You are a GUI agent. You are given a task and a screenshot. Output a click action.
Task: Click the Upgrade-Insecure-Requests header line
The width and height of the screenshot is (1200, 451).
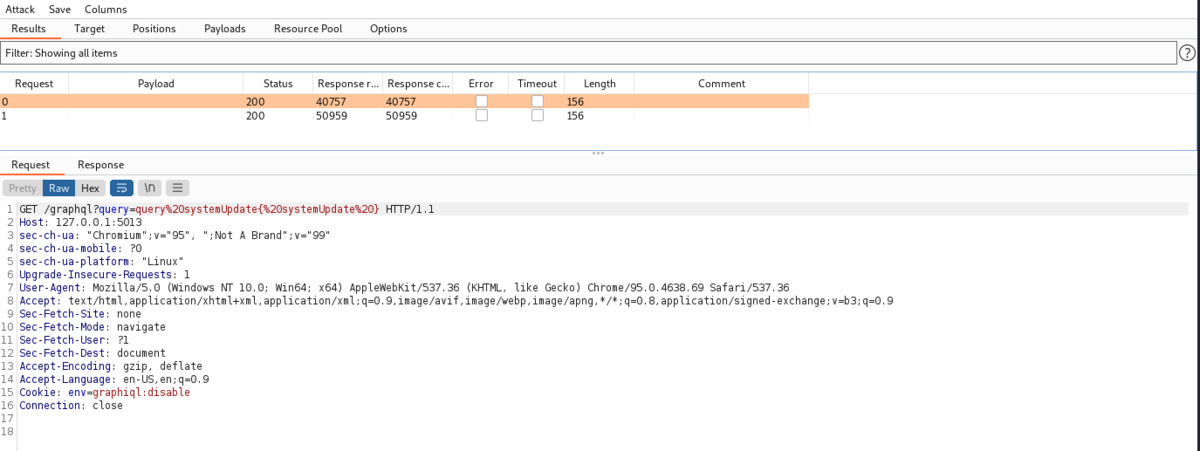(x=104, y=274)
